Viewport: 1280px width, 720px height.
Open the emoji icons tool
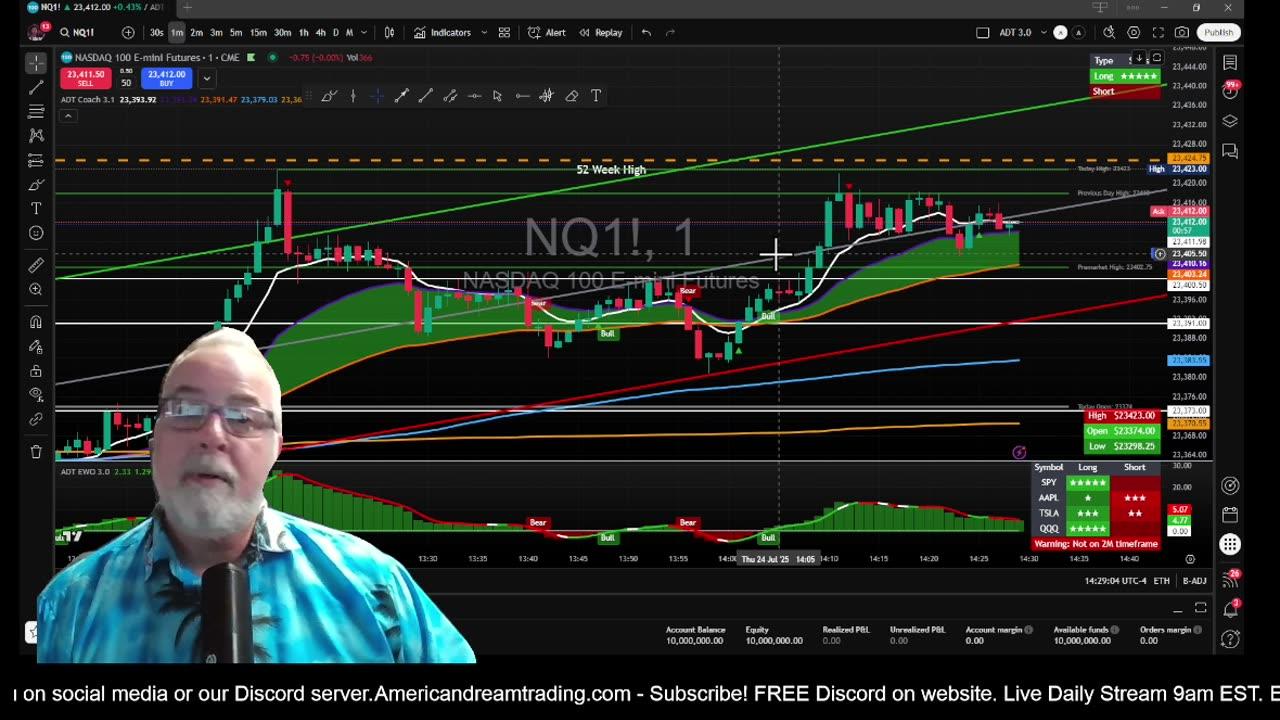click(36, 233)
